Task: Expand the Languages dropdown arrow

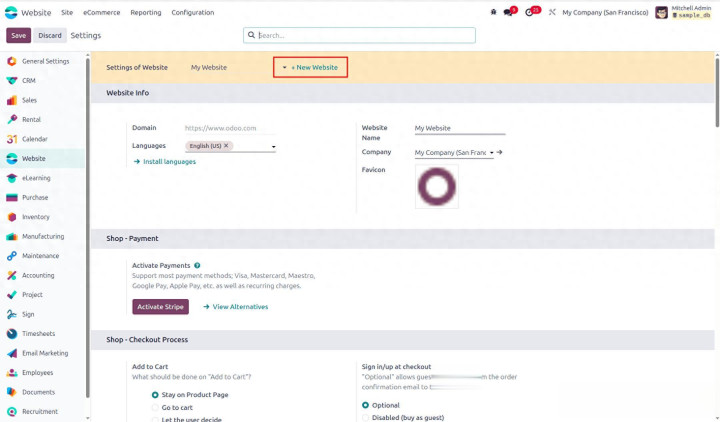Action: (x=274, y=147)
